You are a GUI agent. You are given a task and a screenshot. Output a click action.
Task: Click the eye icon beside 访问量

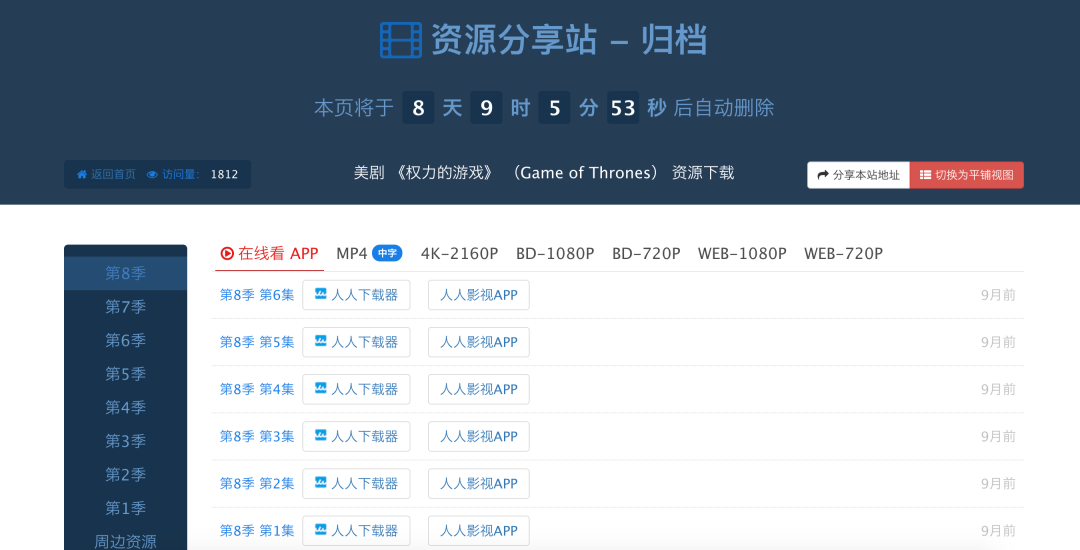pyautogui.click(x=152, y=174)
